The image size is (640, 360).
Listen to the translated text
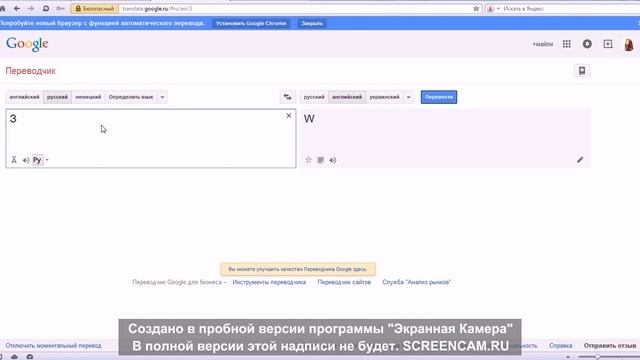(x=333, y=160)
